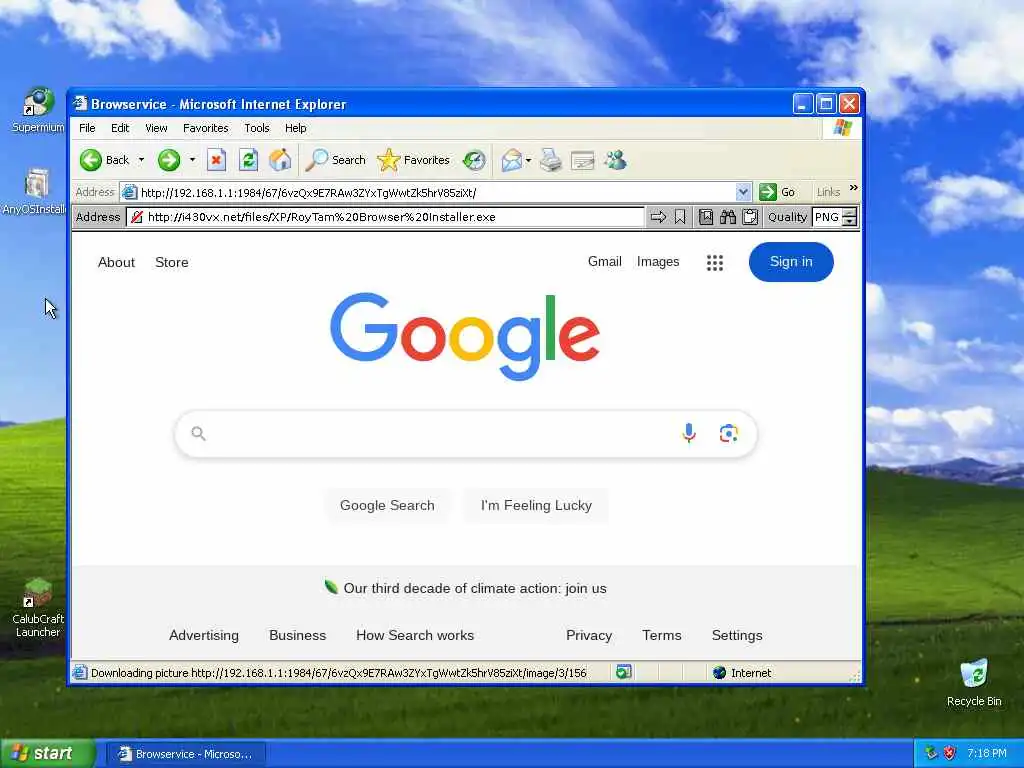The width and height of the screenshot is (1024, 768).
Task: Stop page loading with the red X icon
Action: click(x=216, y=160)
